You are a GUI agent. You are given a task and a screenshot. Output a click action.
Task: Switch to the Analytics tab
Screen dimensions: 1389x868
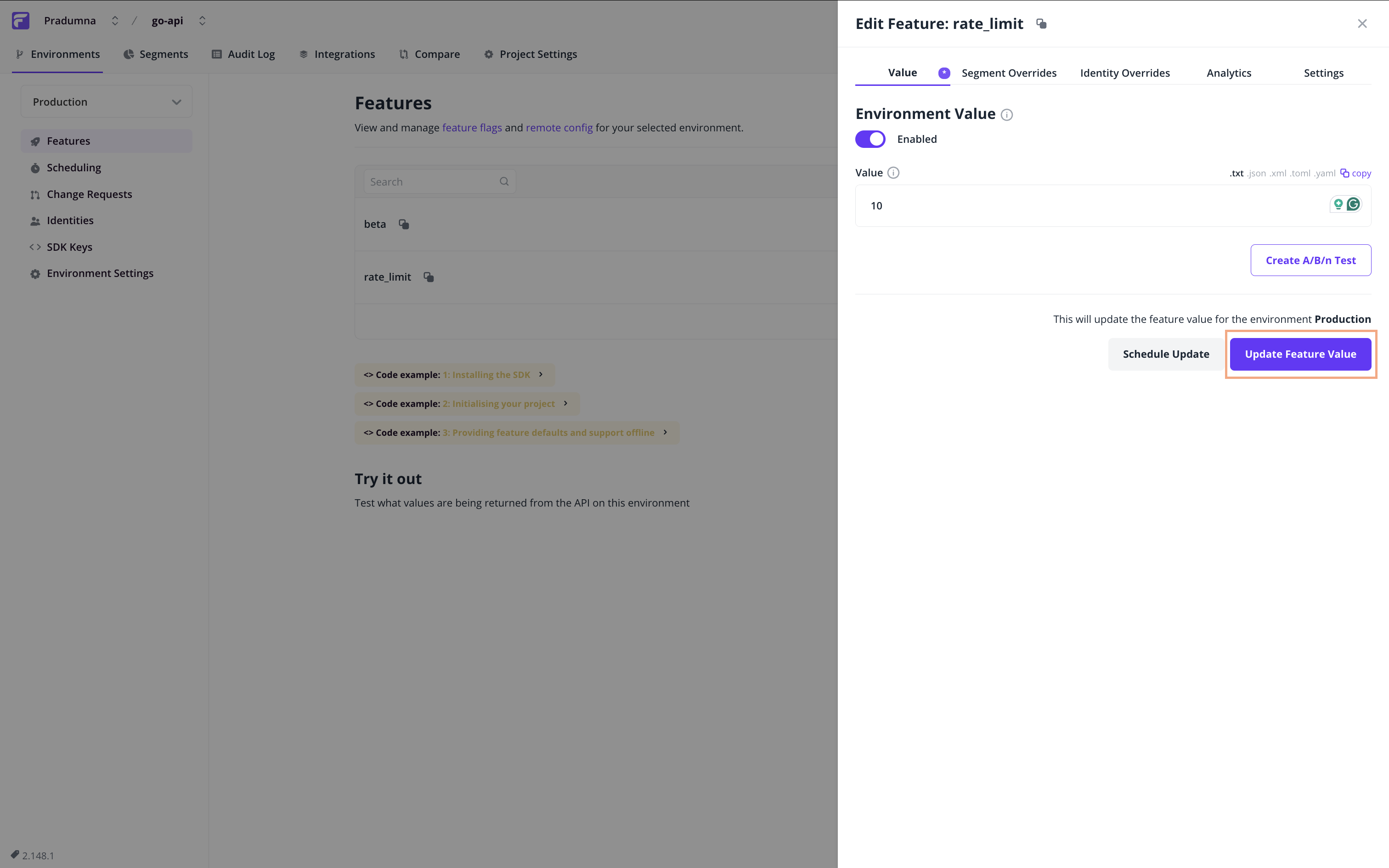pyautogui.click(x=1229, y=73)
